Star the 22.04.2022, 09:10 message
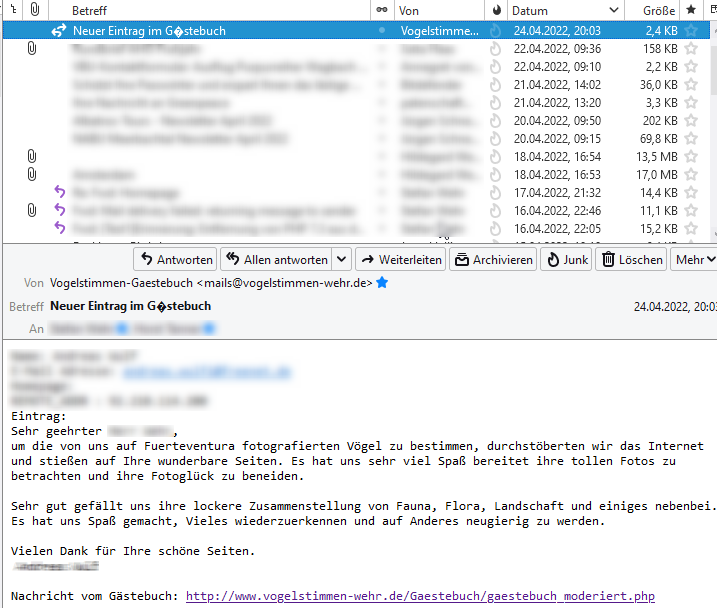This screenshot has height=608, width=717. [691, 66]
